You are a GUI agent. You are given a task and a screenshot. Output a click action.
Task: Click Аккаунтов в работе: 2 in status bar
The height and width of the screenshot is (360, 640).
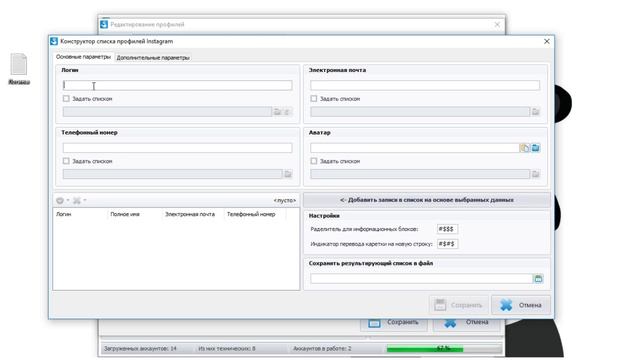[x=322, y=349]
